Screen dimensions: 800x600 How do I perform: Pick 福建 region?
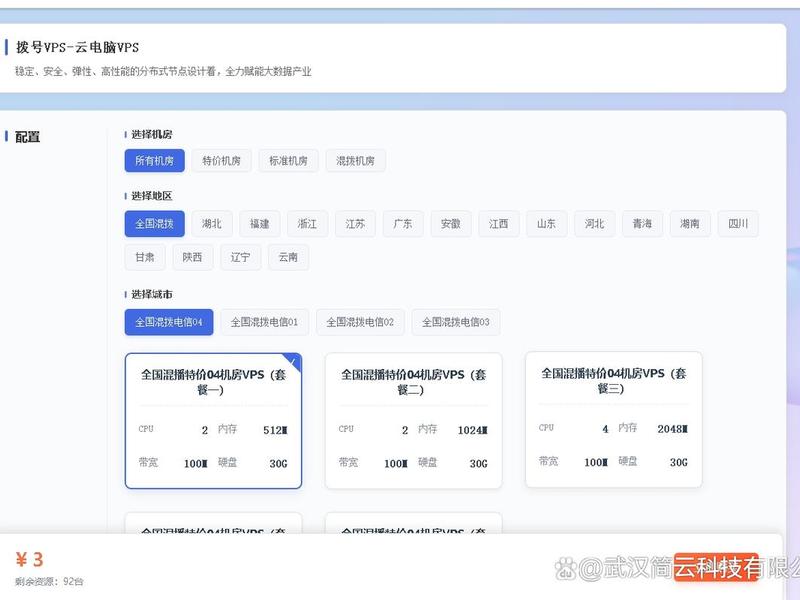pos(260,224)
